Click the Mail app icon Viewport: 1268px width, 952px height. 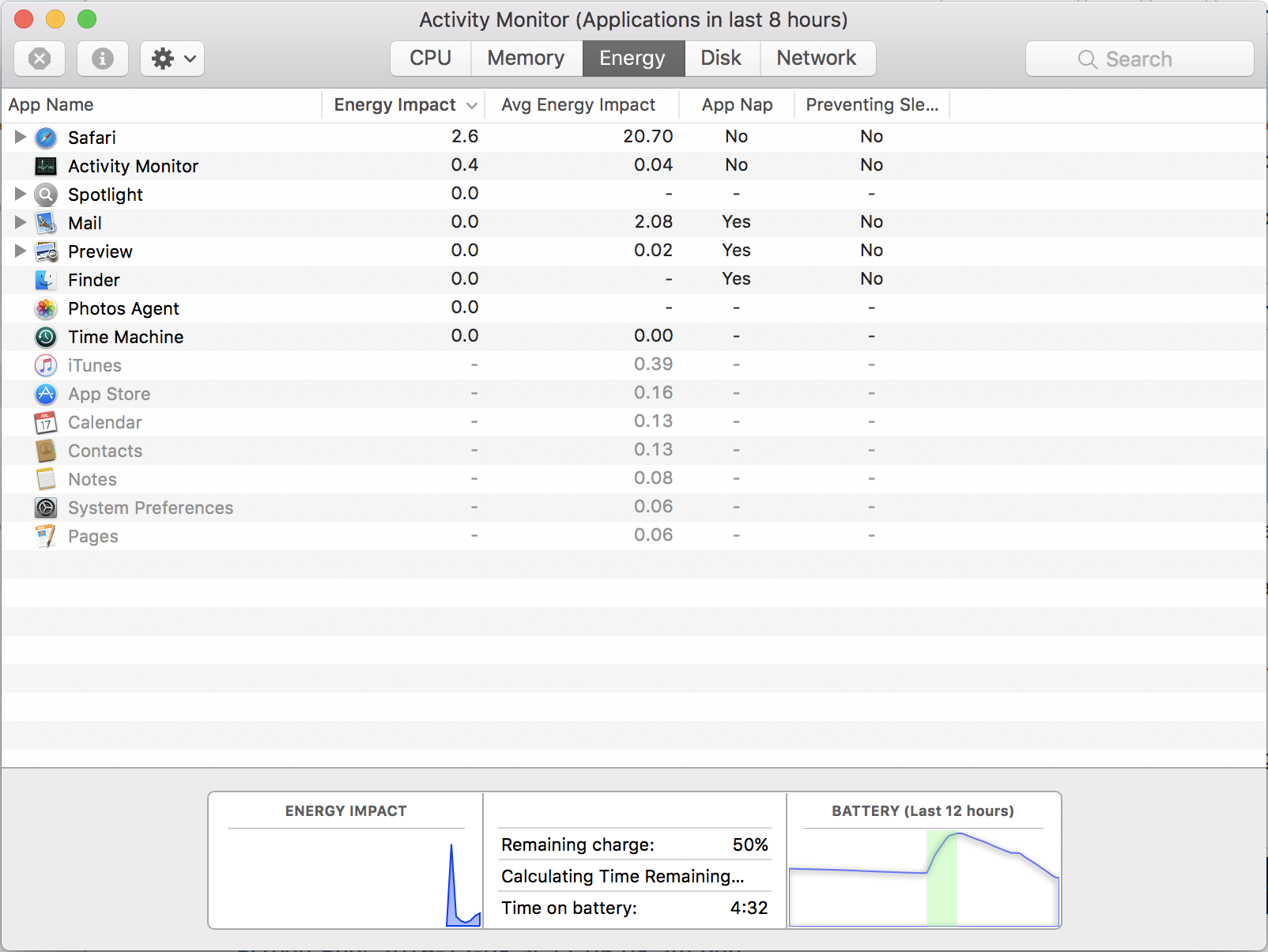click(46, 223)
